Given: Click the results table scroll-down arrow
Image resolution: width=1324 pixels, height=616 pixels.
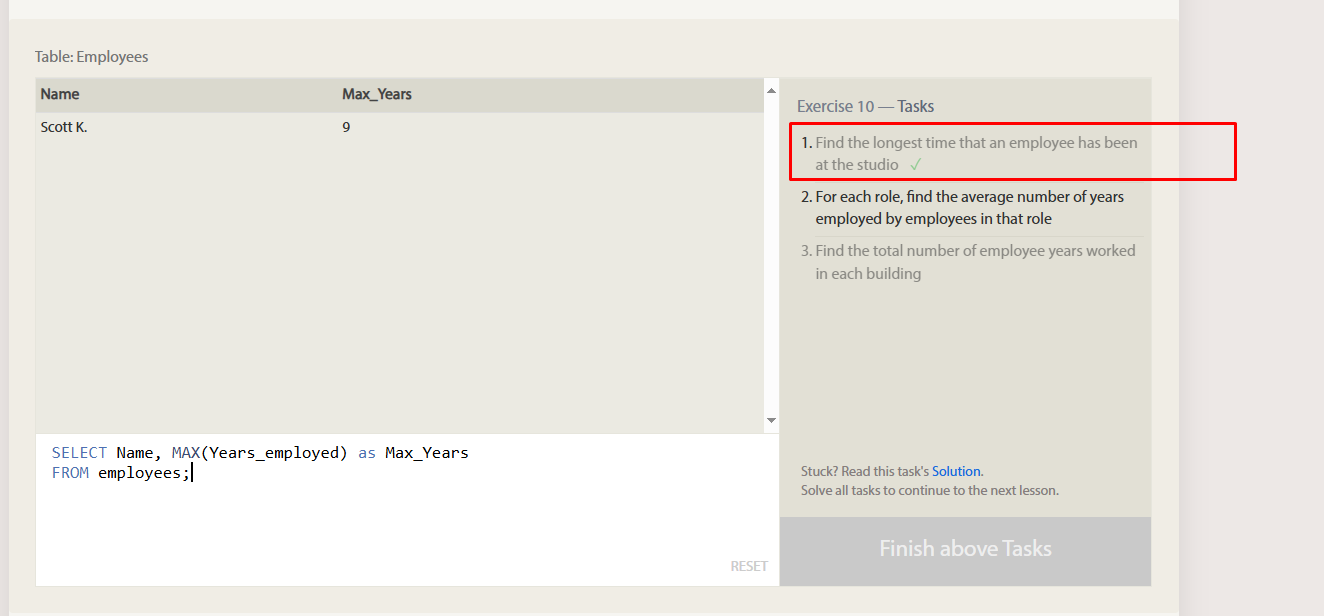Looking at the screenshot, I should click(x=771, y=420).
